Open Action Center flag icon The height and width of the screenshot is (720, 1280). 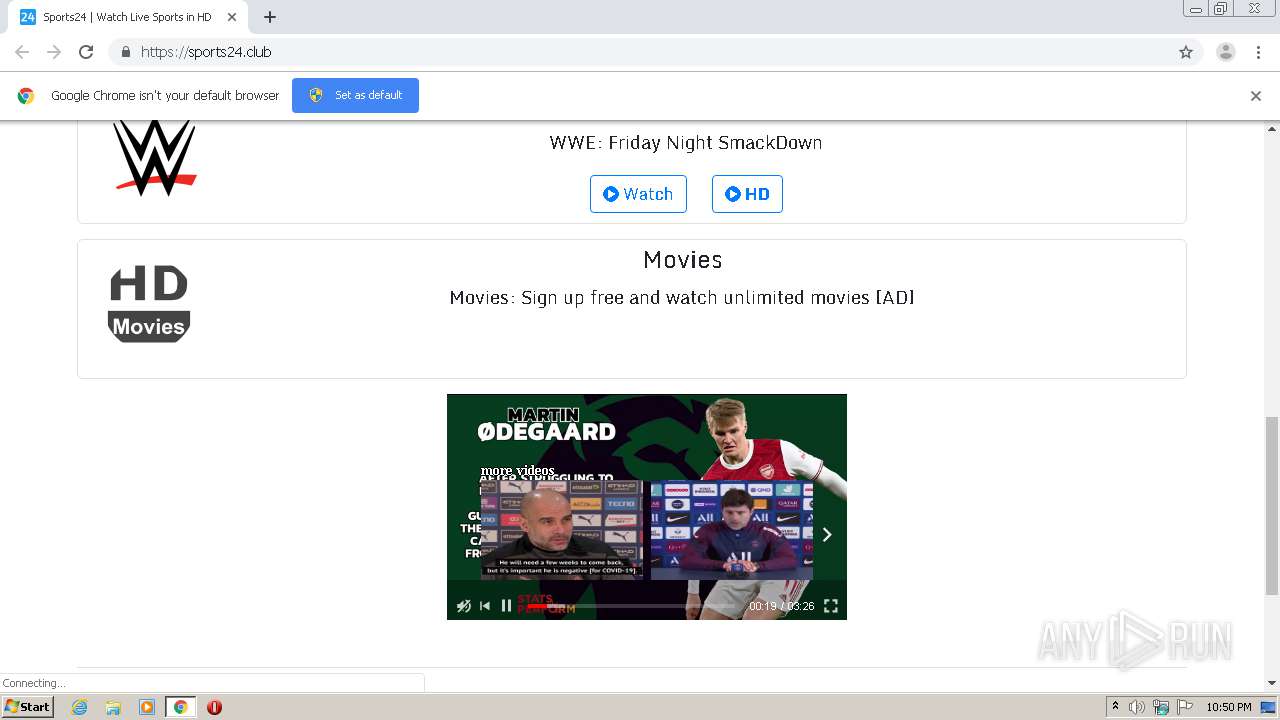(x=1185, y=707)
